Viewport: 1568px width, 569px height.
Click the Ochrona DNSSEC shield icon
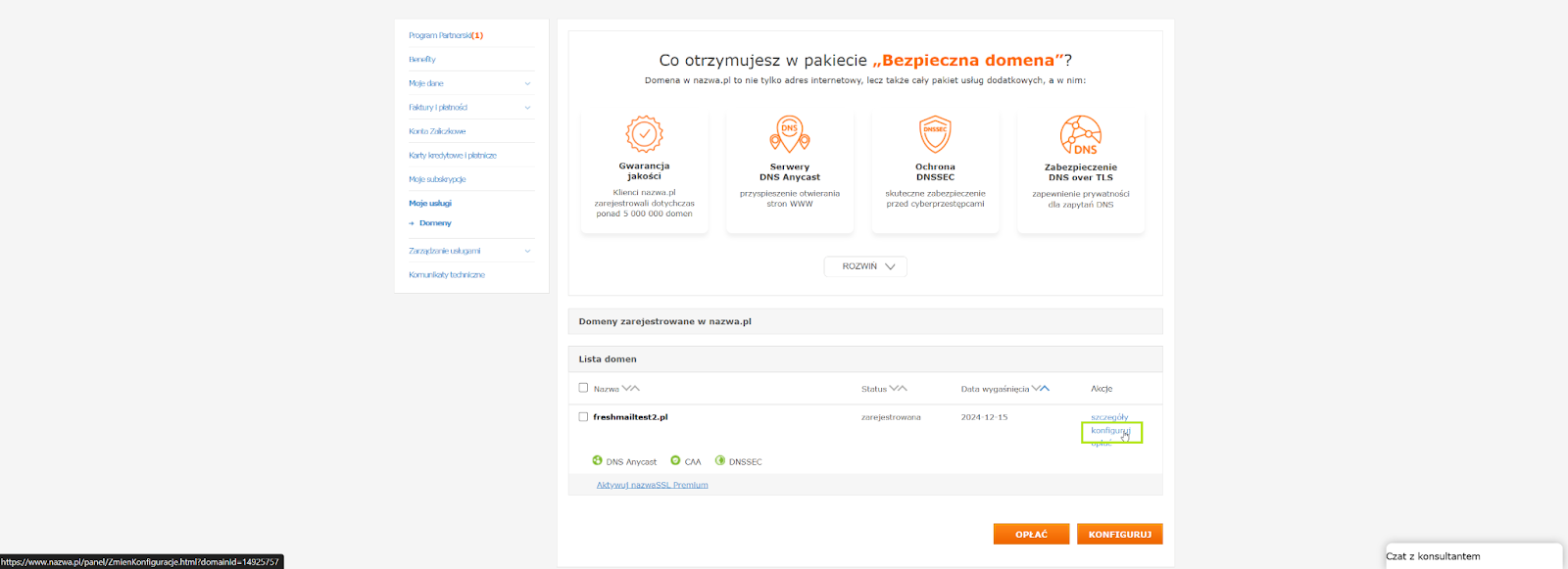click(x=935, y=134)
